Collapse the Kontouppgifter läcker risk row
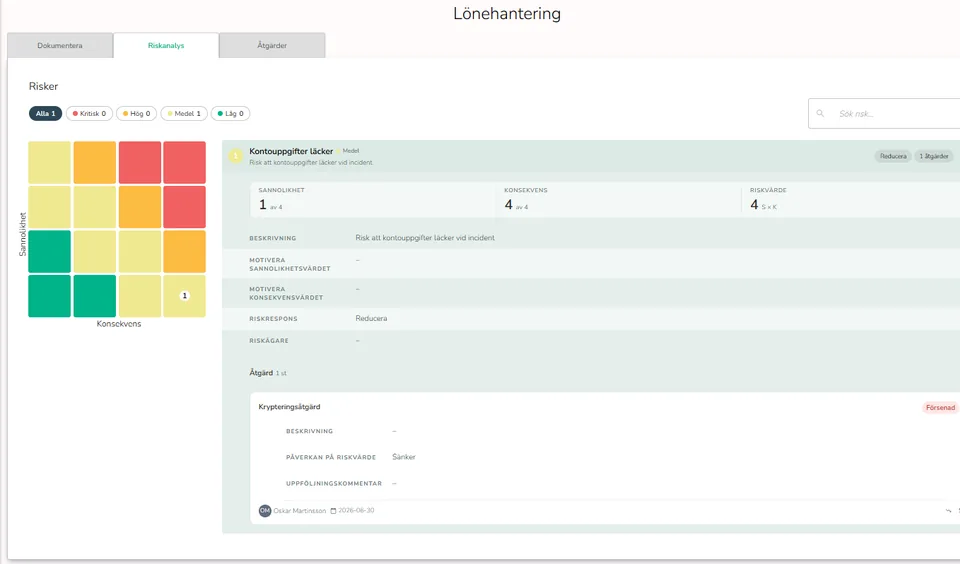960x564 pixels. pyautogui.click(x=591, y=156)
